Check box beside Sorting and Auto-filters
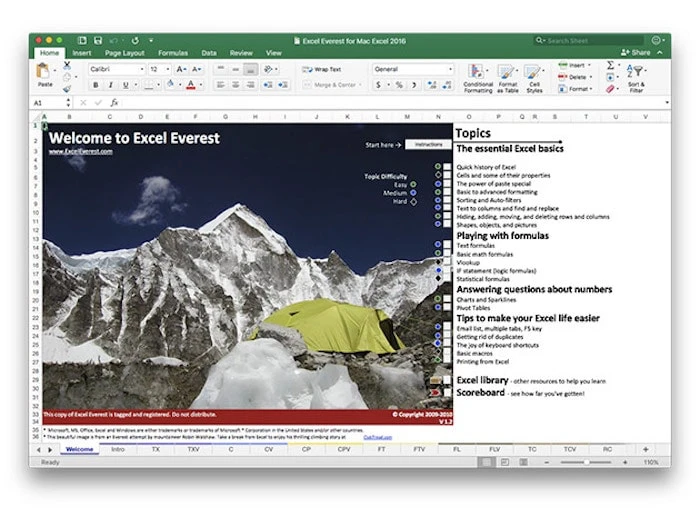700x526 pixels. coord(447,200)
